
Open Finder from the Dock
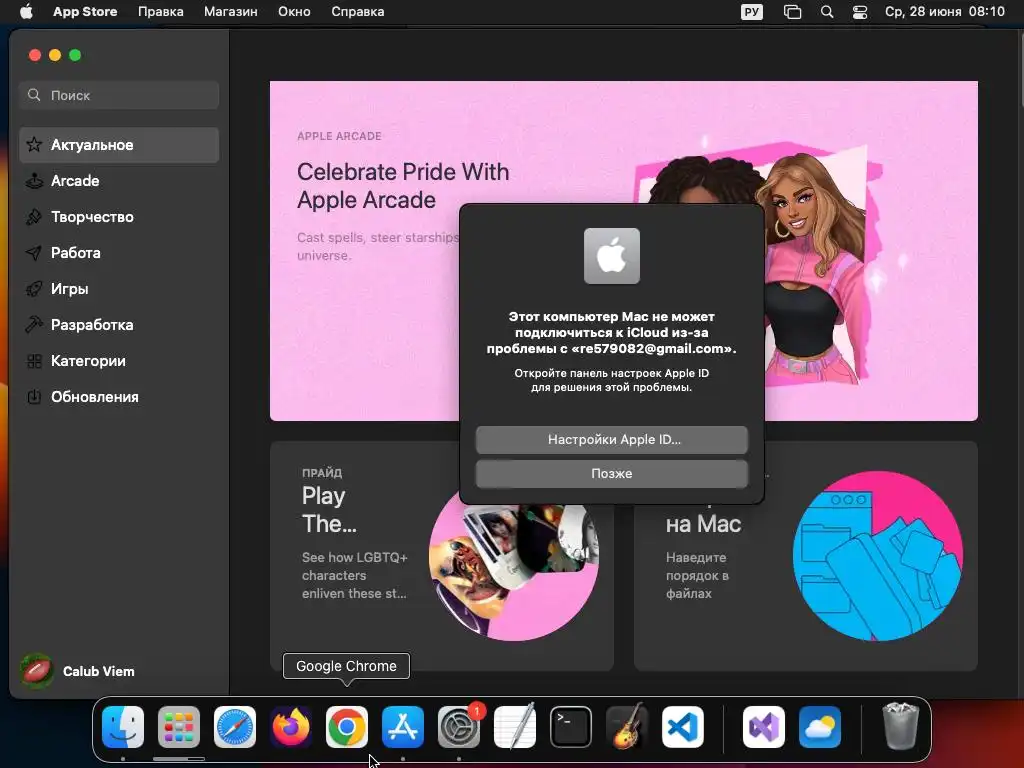pyautogui.click(x=123, y=727)
